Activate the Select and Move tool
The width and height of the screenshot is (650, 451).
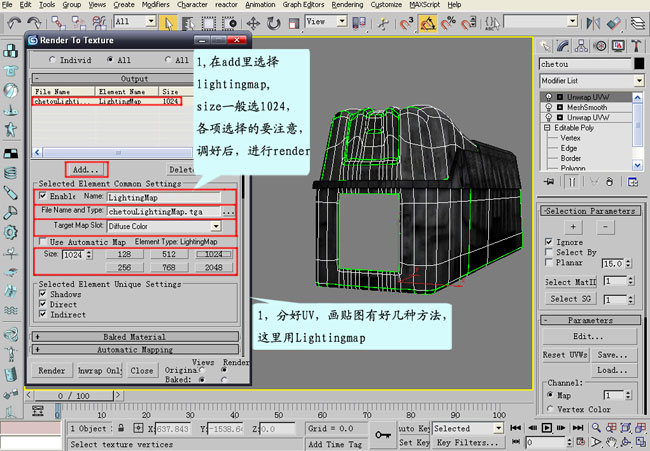click(253, 23)
